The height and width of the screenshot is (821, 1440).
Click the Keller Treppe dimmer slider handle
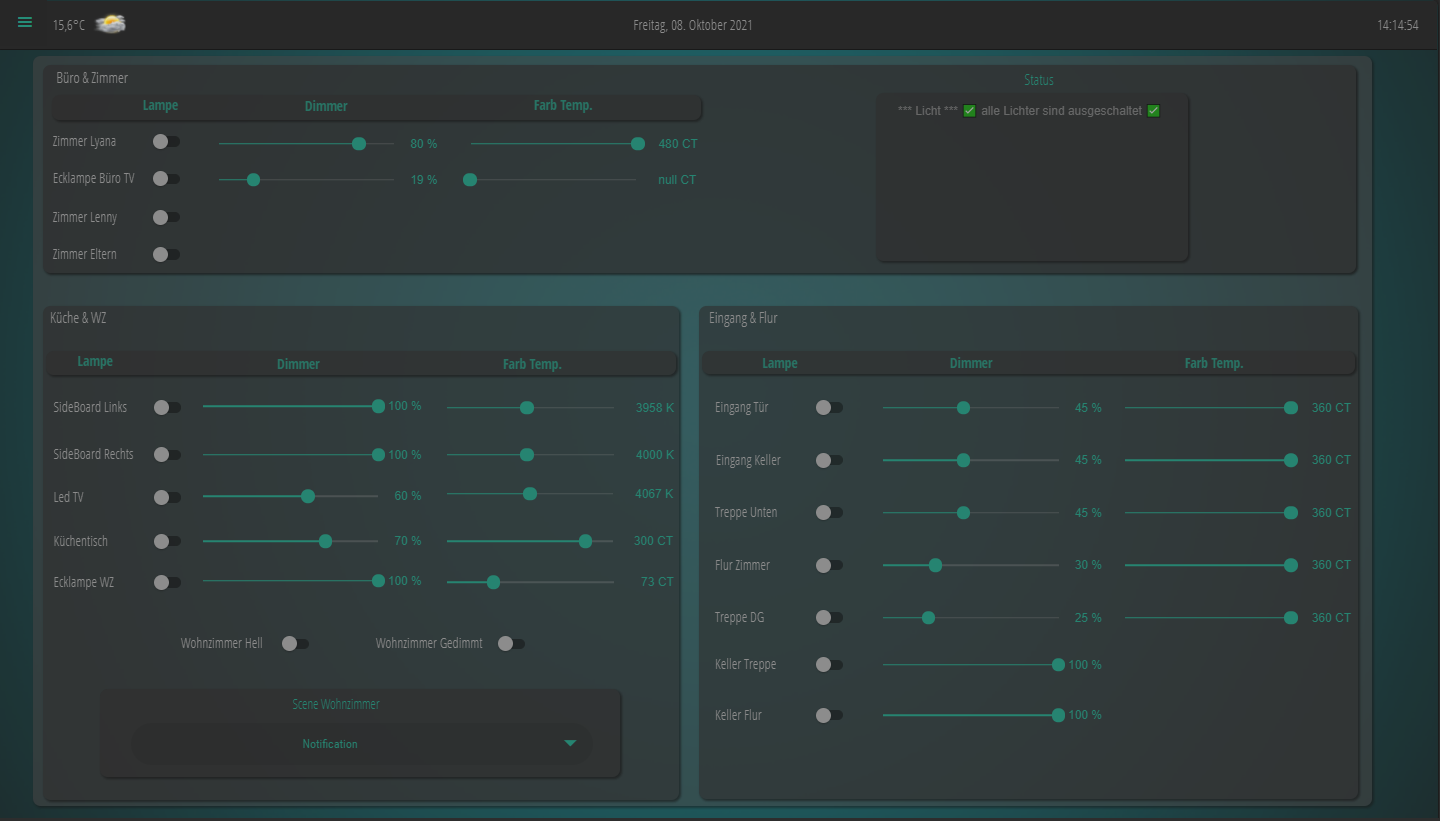(x=1058, y=664)
